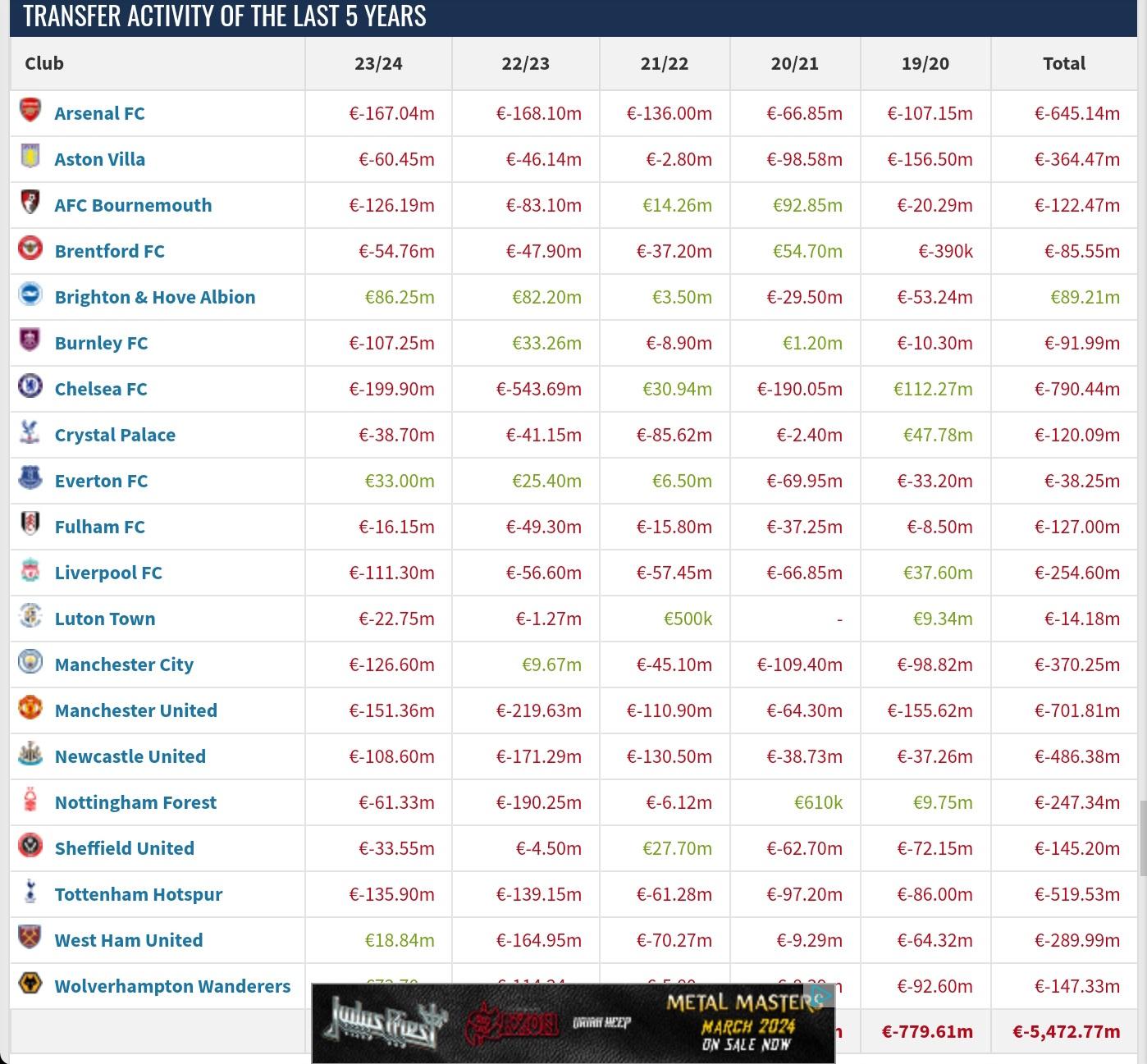
Task: Click the AFC Bournemouth club crest
Action: pos(30,202)
